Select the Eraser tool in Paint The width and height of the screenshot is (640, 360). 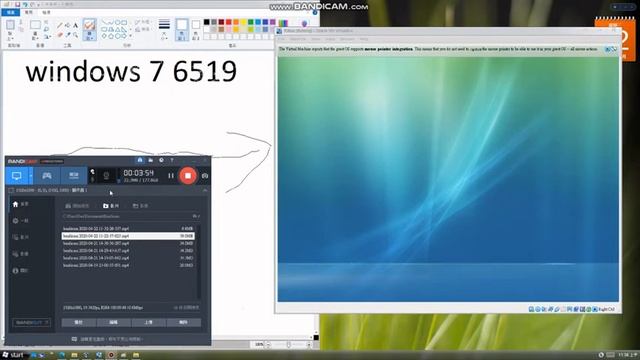pyautogui.click(x=60, y=35)
